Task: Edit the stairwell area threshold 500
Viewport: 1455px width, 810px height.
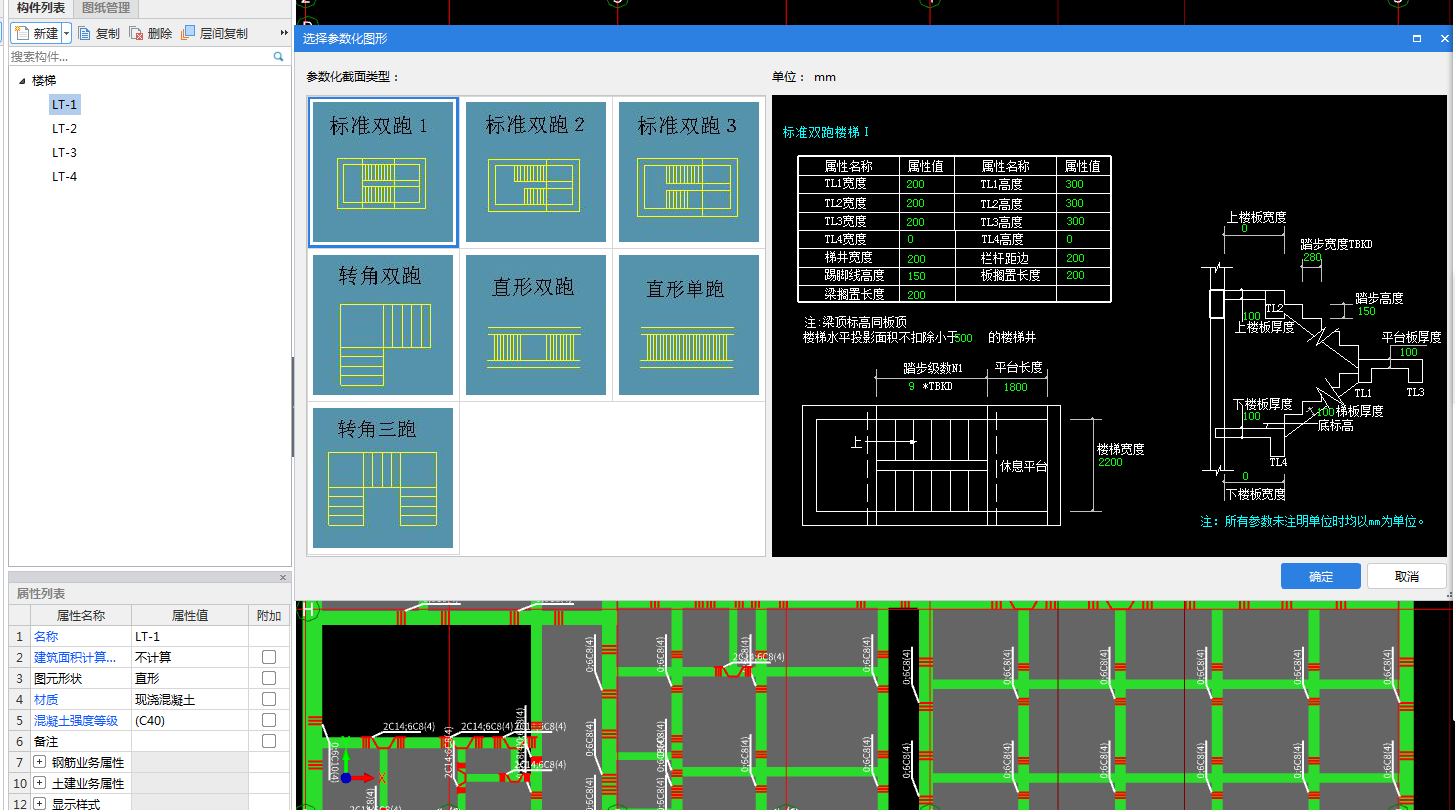Action: tap(964, 338)
